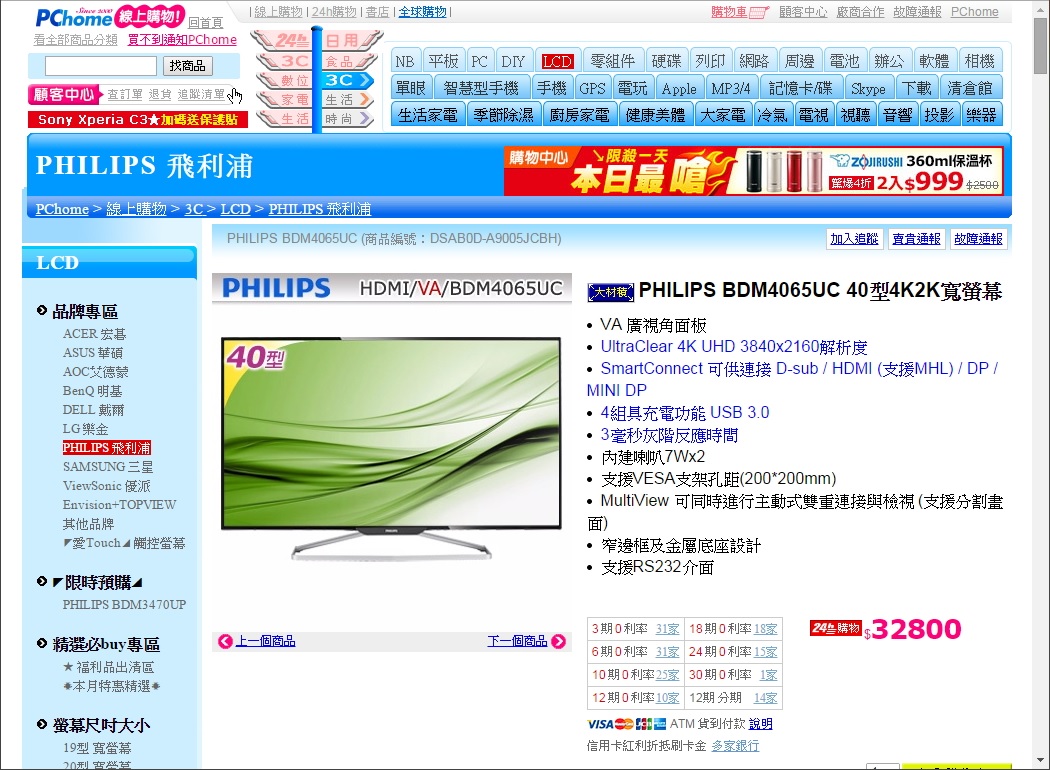Select ViewSonic 優派 brand in sidebar
The image size is (1050, 770).
click(x=106, y=485)
